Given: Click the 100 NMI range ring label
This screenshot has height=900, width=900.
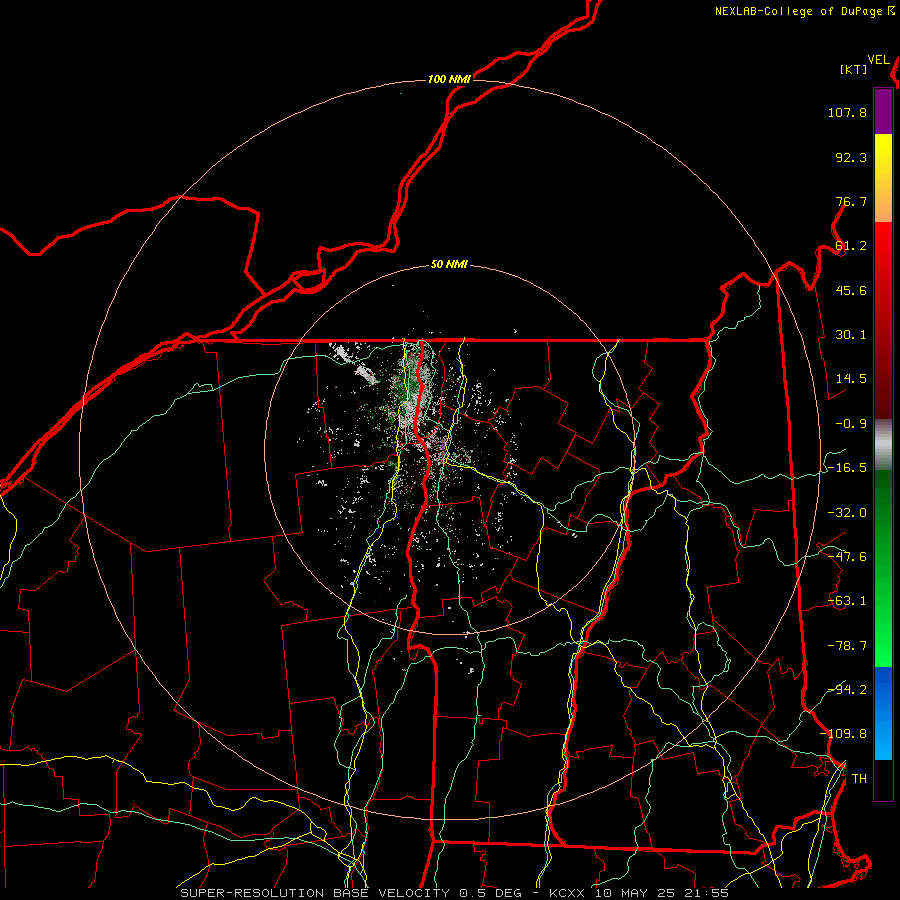Looking at the screenshot, I should (449, 79).
